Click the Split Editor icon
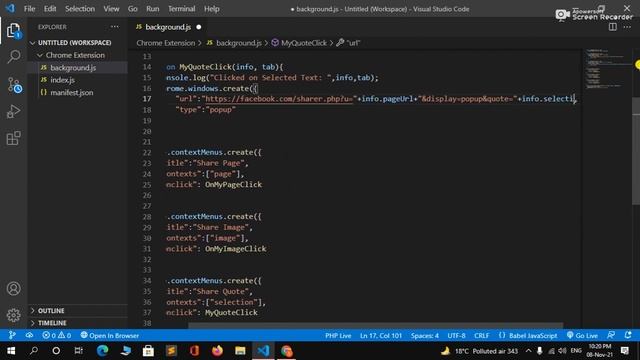This screenshot has width=640, height=360. tap(613, 27)
